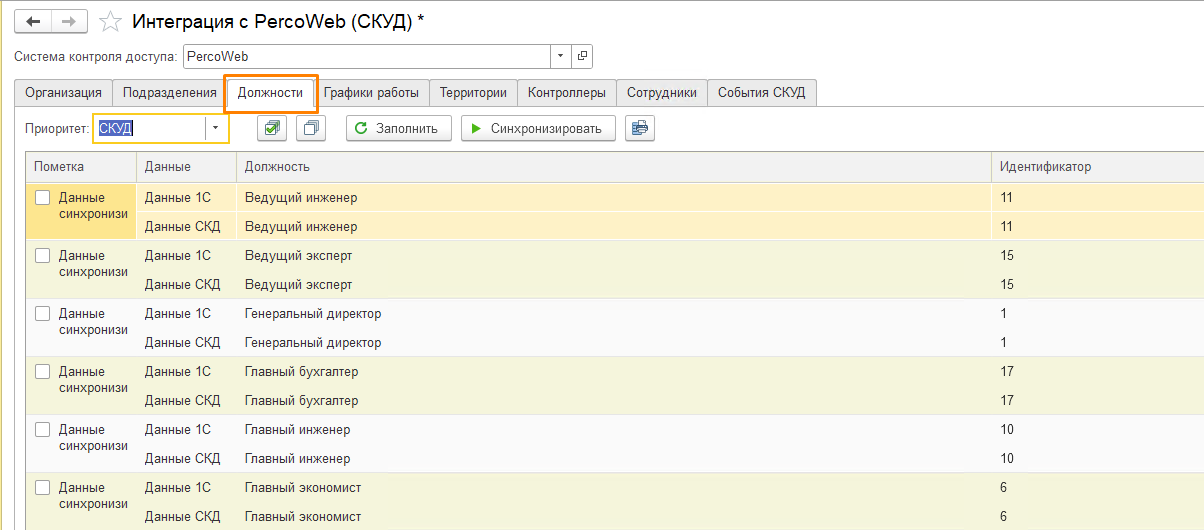Viewport: 1204px width, 530px height.
Task: Tick the checkbox for Ведущий инженер row
Action: 43,198
